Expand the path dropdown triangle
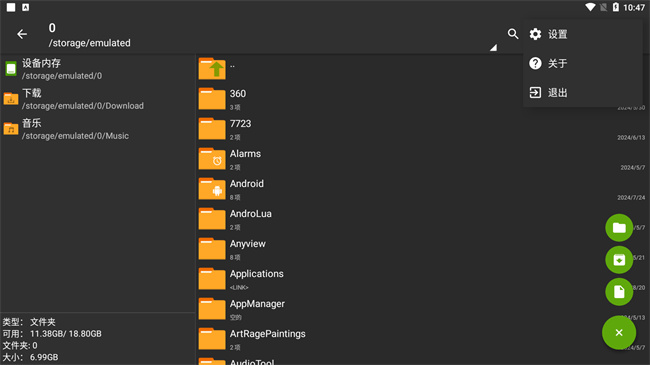Image resolution: width=650 pixels, height=365 pixels. pyautogui.click(x=493, y=48)
